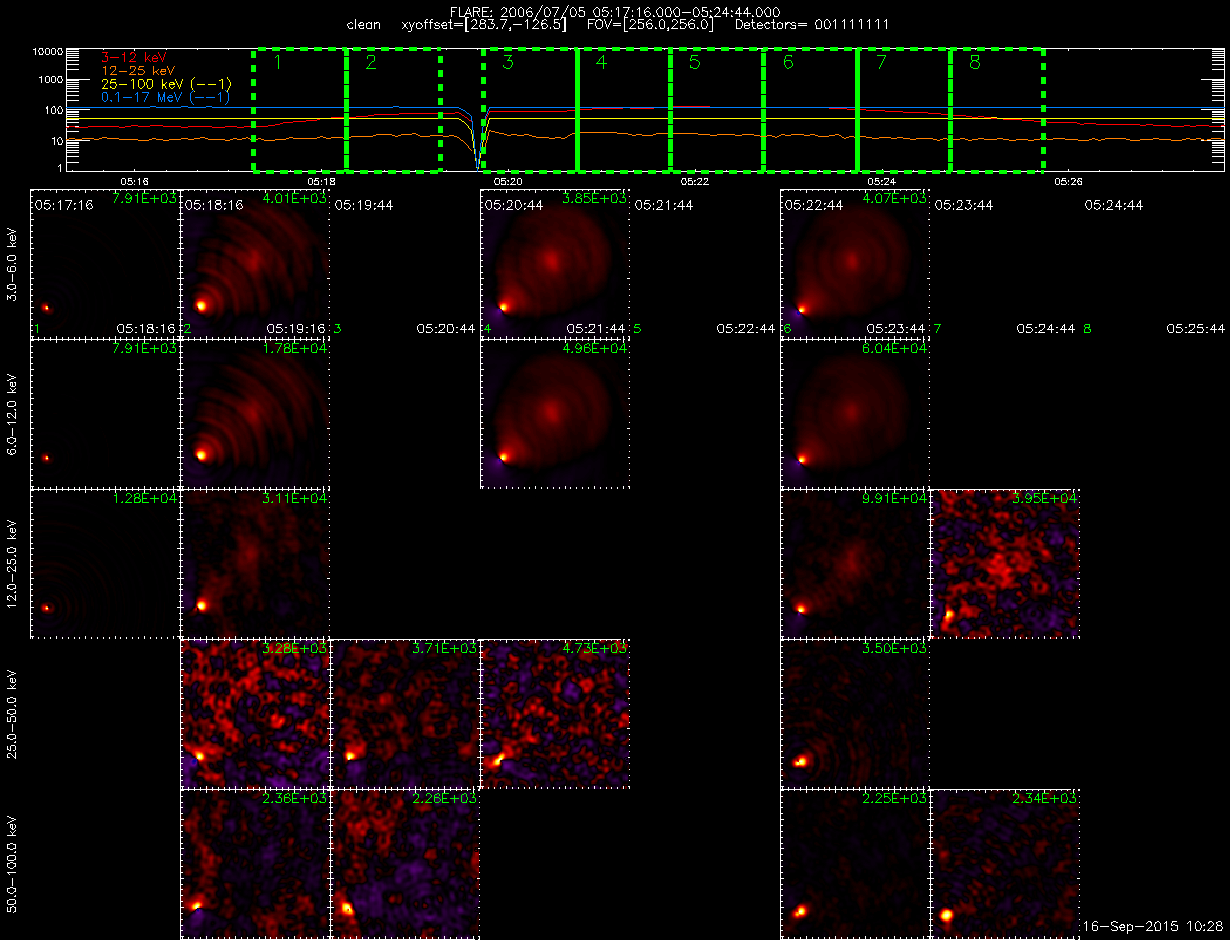Select interval box 4 in the light curve

(x=624, y=109)
